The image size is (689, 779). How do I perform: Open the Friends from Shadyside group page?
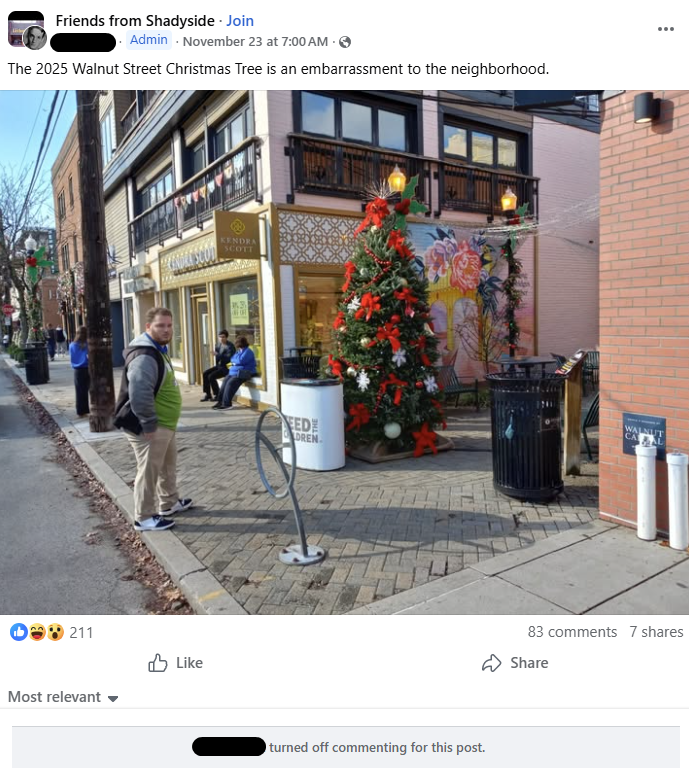pos(135,20)
